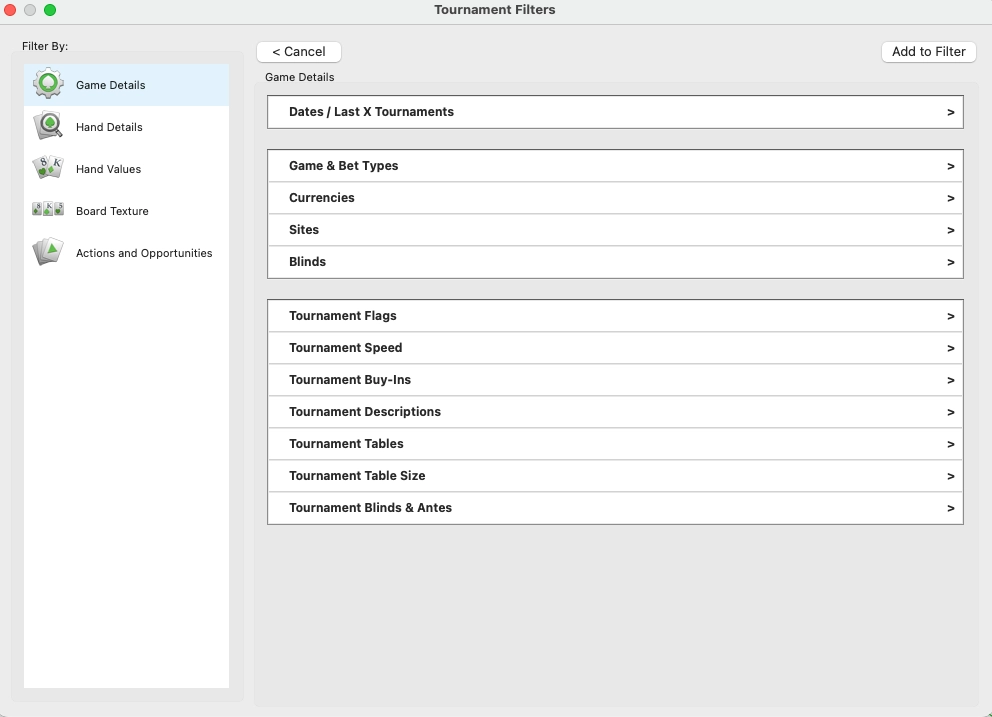Expand the Currencies row arrow
Image resolution: width=992 pixels, height=717 pixels.
point(950,199)
